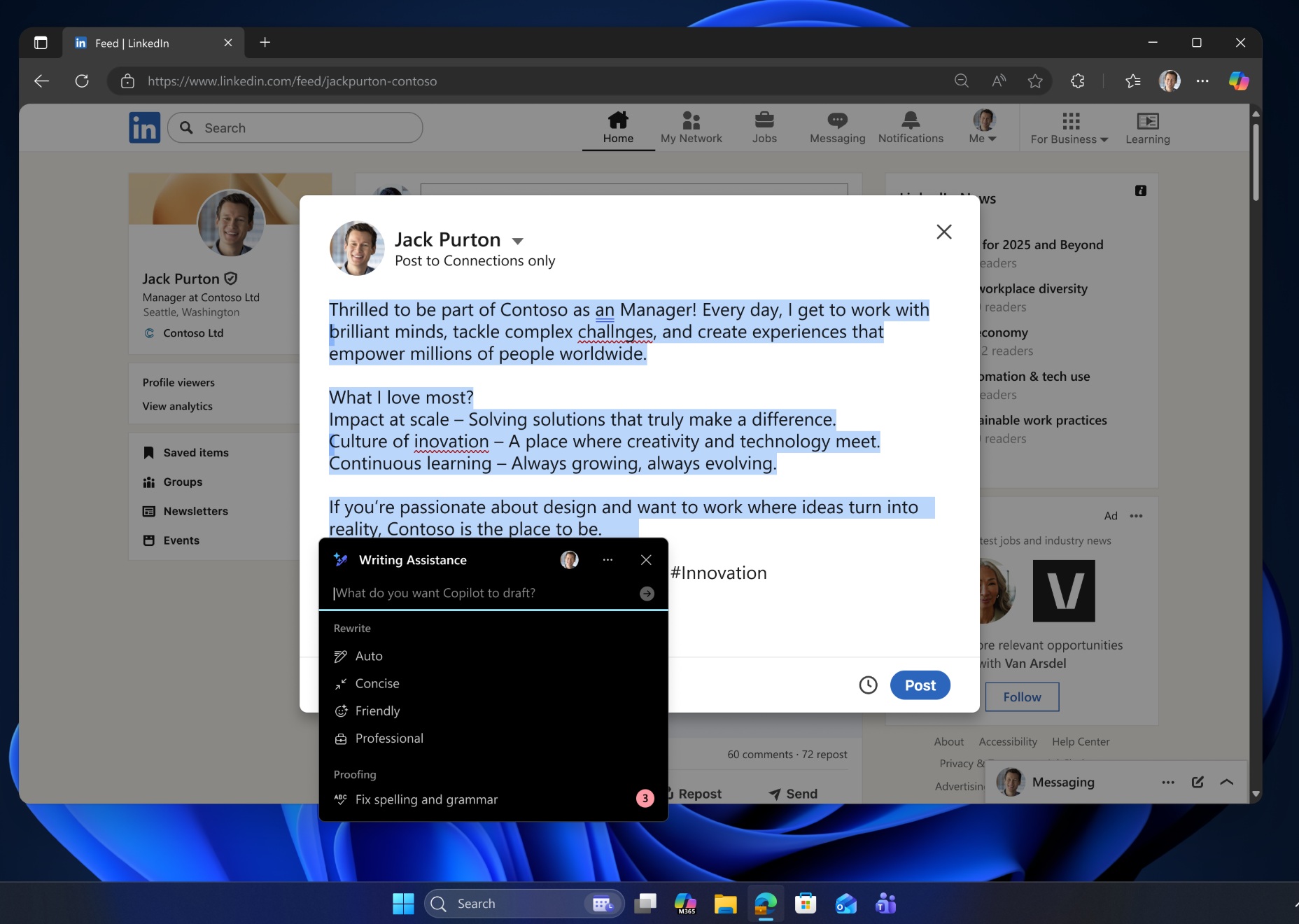Open the post visibility selector next to Jack Purton
The image size is (1299, 924).
517,240
